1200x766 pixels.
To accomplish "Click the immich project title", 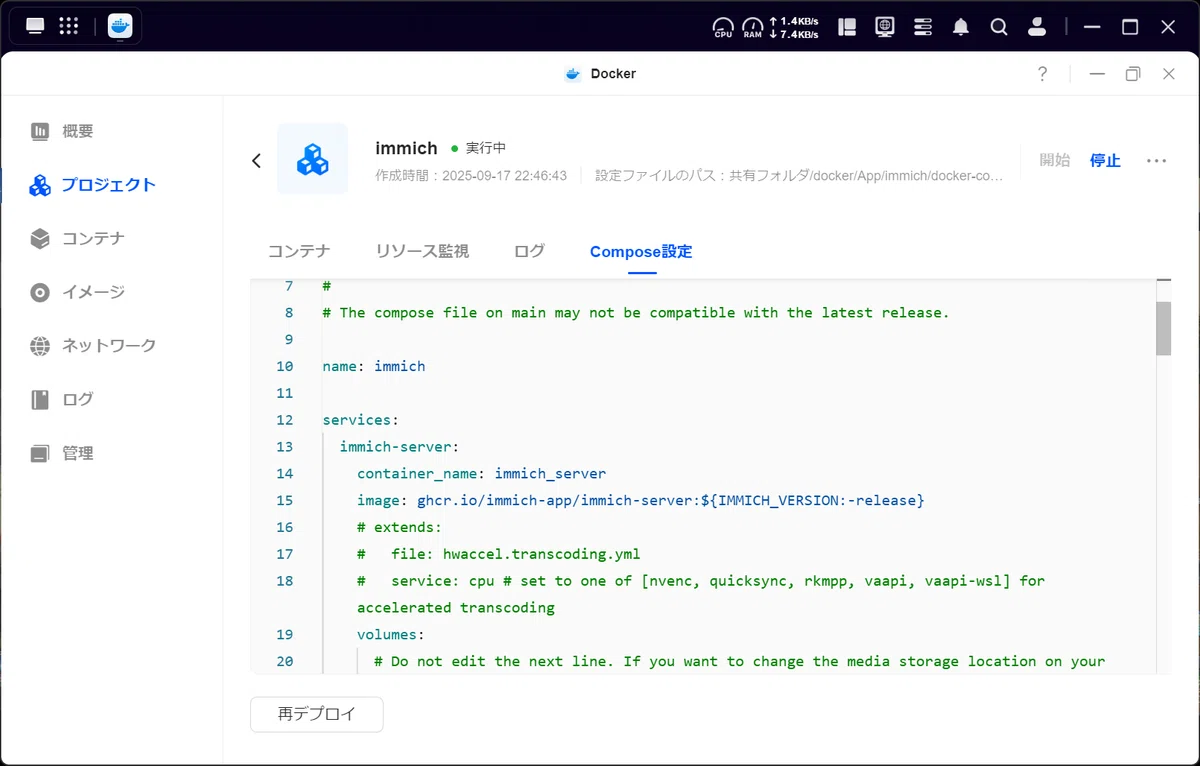I will [x=406, y=148].
